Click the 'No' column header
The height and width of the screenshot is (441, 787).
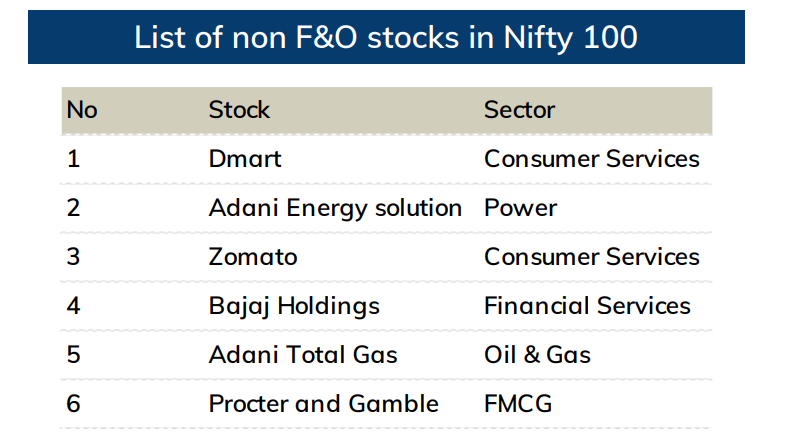(x=82, y=109)
